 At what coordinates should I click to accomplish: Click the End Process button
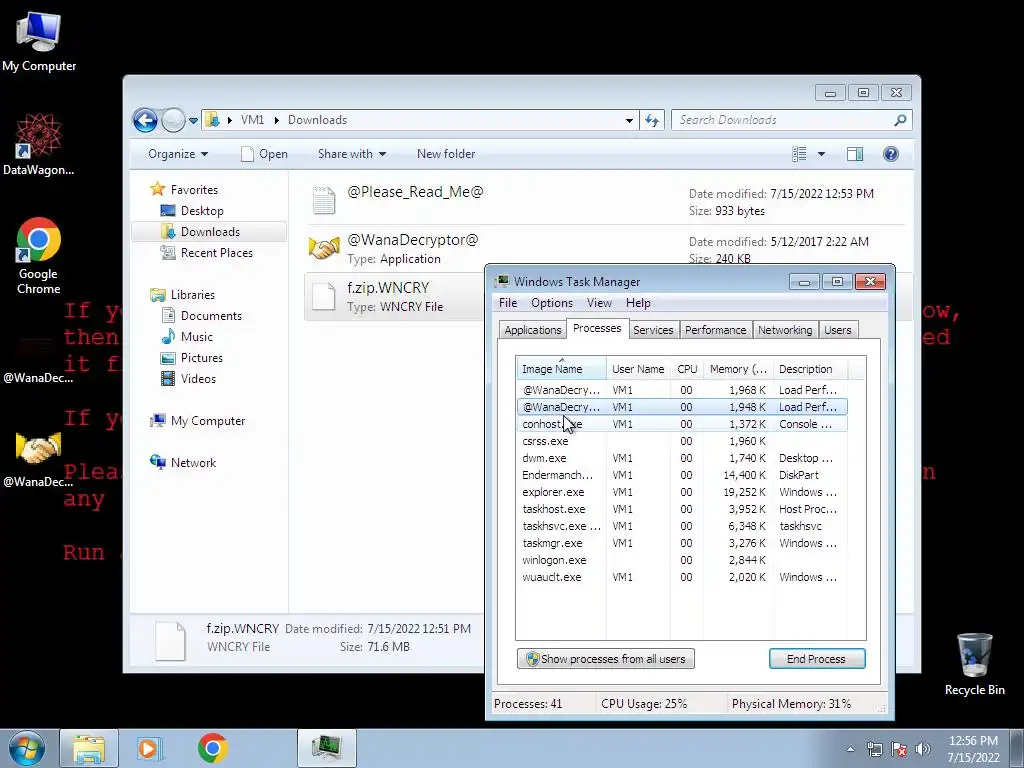tap(817, 659)
